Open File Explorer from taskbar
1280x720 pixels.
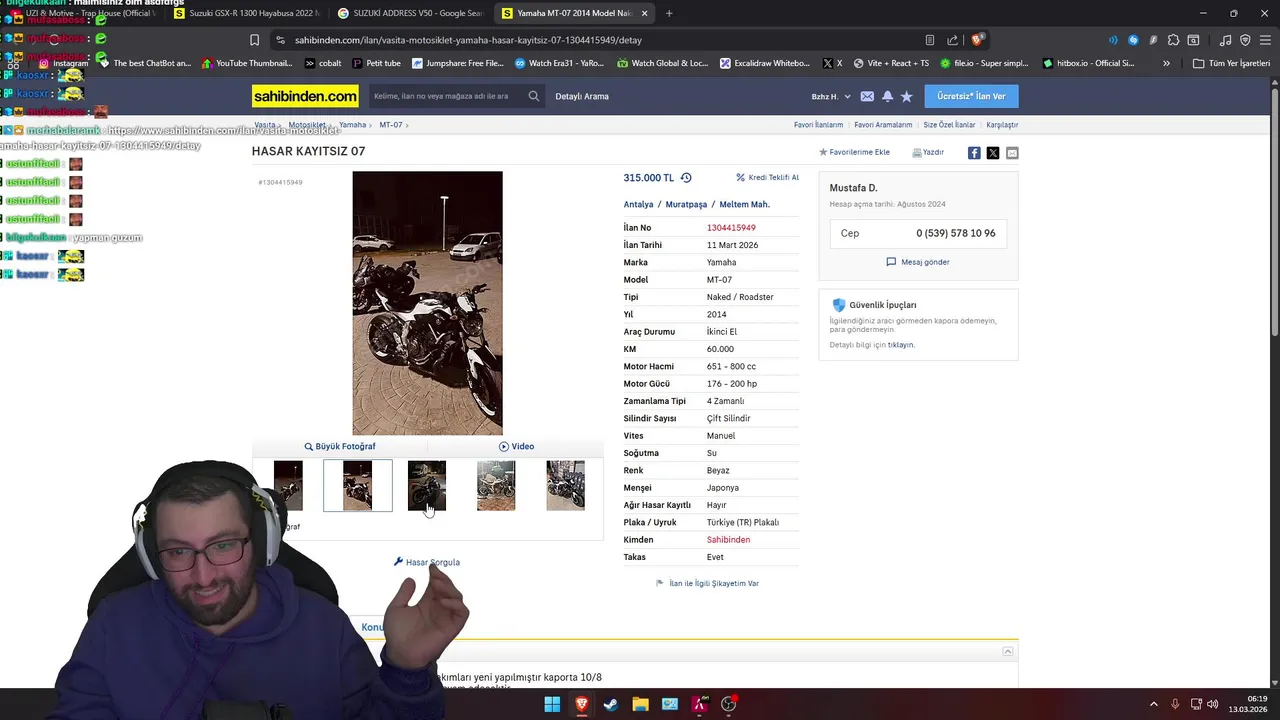(640, 704)
